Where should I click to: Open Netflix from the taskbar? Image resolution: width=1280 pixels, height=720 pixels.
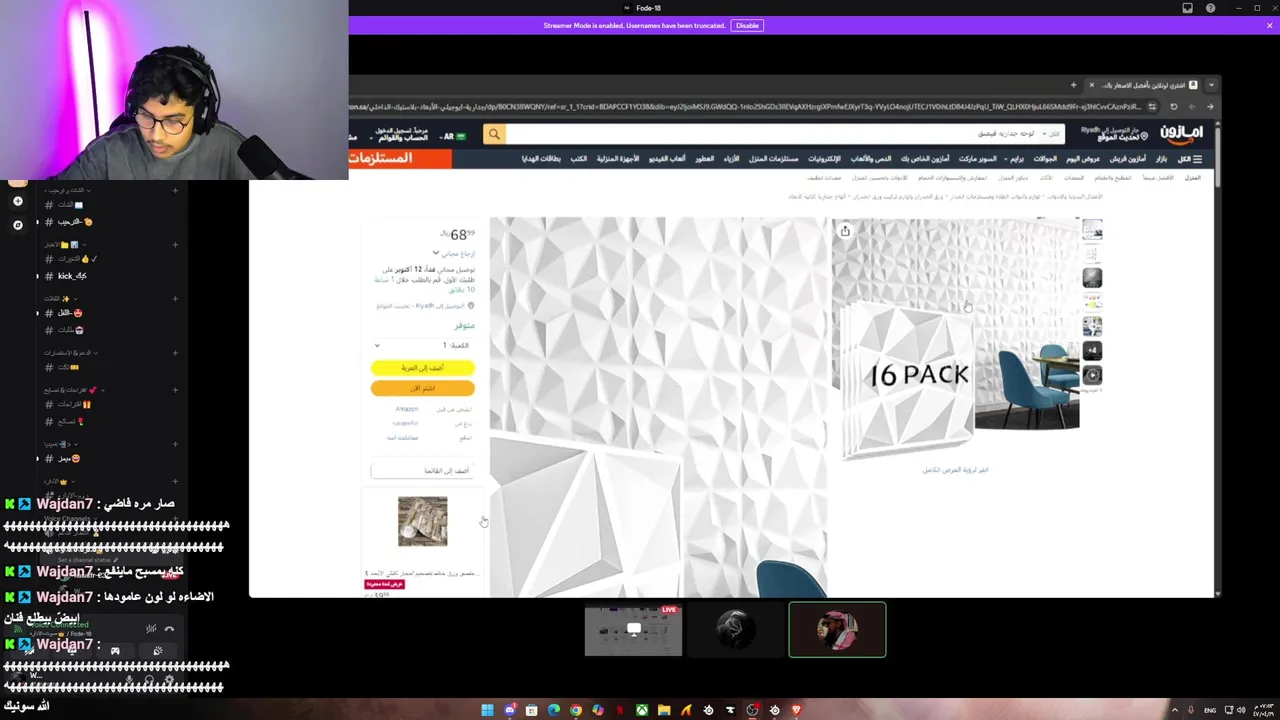coord(620,710)
